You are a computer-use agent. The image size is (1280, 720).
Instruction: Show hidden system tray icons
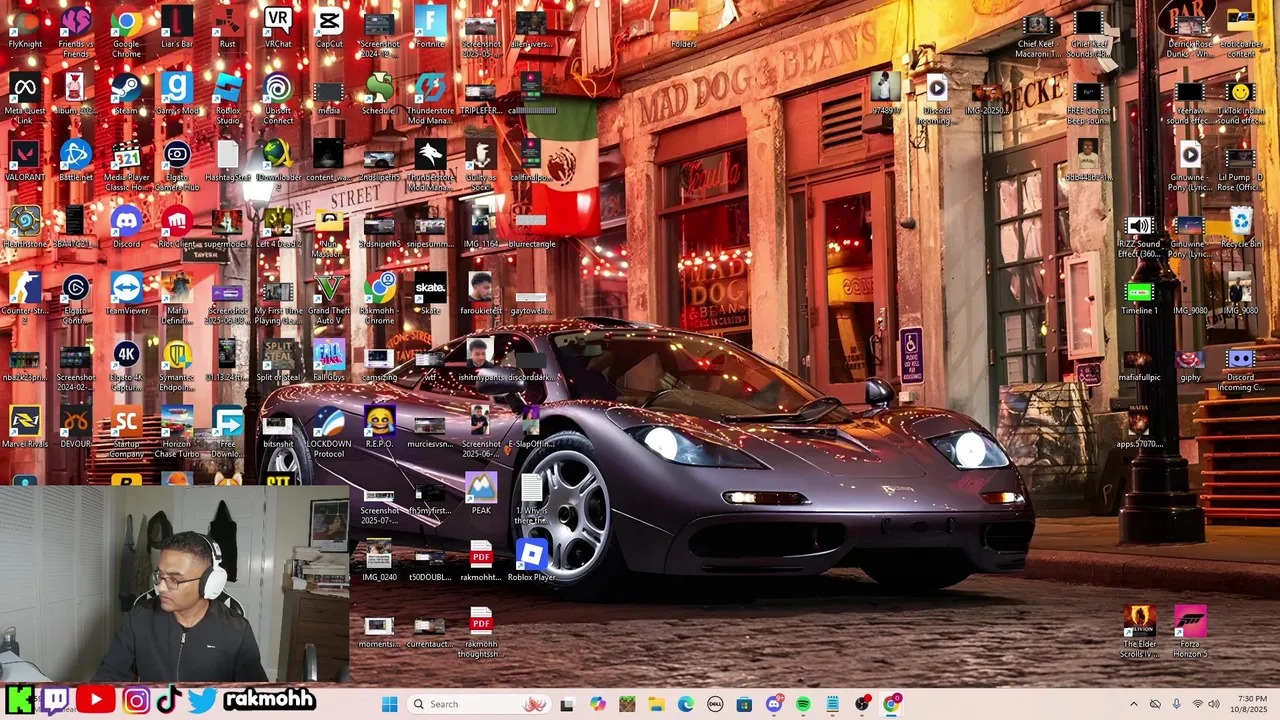point(1133,704)
